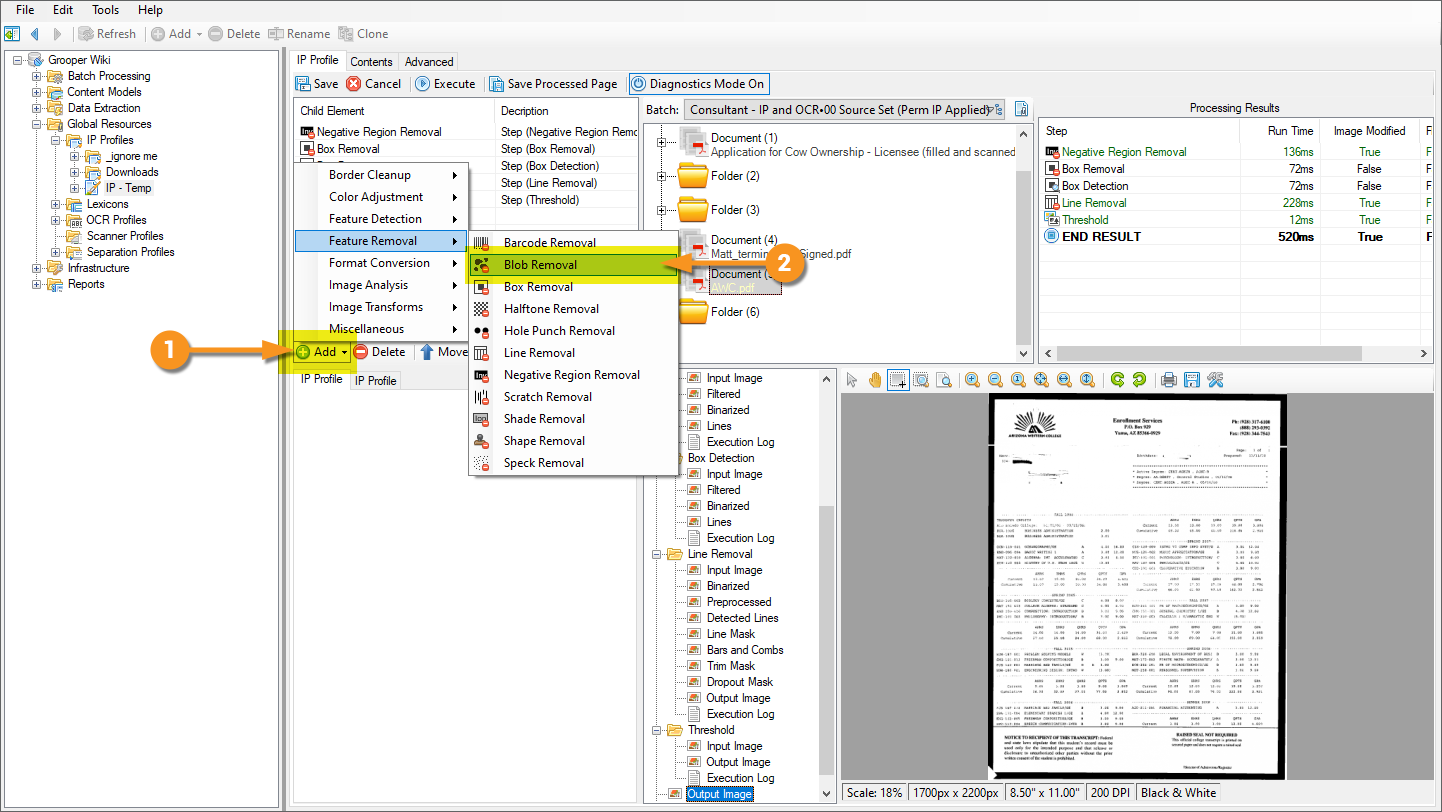Click the zoom in magnifier icon
The height and width of the screenshot is (812, 1442).
(972, 380)
